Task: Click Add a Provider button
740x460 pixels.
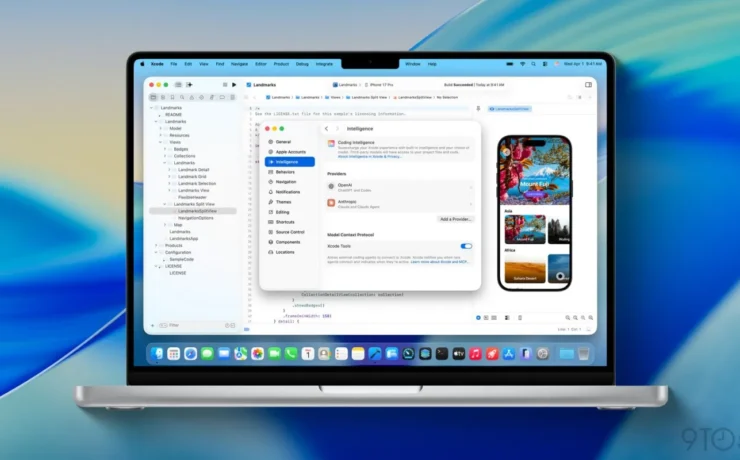Action: coord(455,219)
